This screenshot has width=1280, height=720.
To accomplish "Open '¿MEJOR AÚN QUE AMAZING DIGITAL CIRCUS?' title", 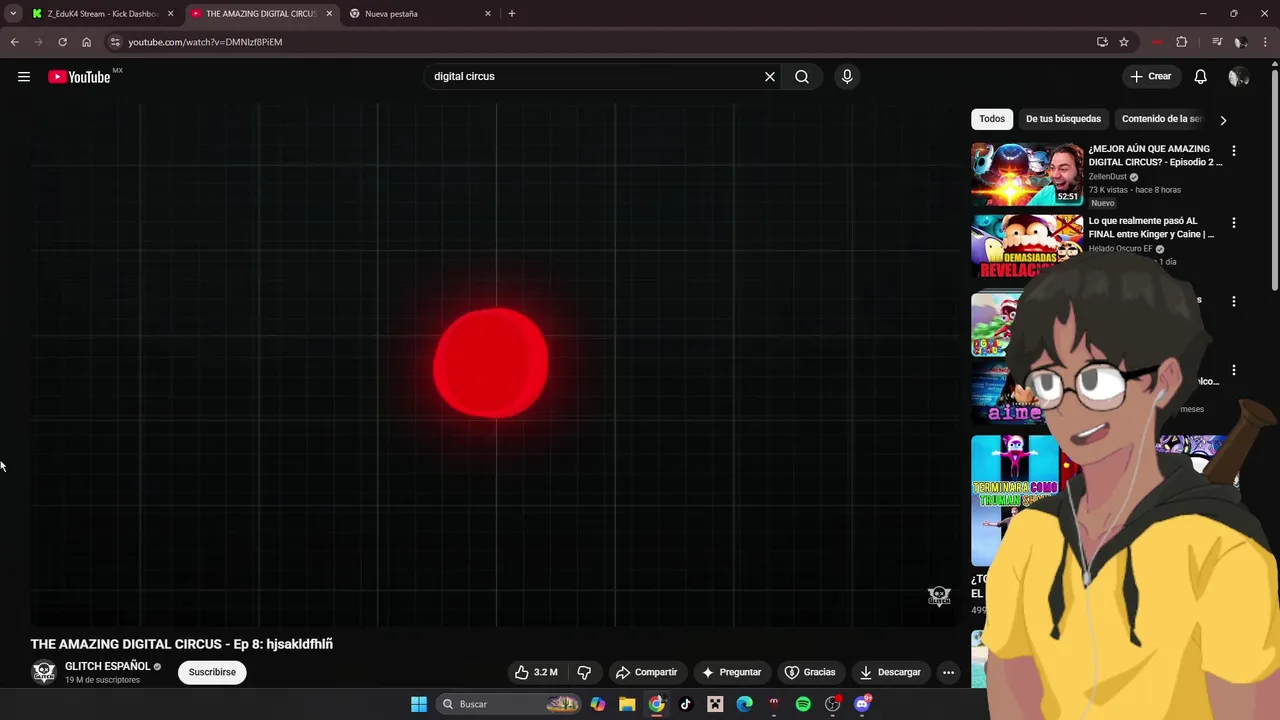I will (x=1155, y=155).
